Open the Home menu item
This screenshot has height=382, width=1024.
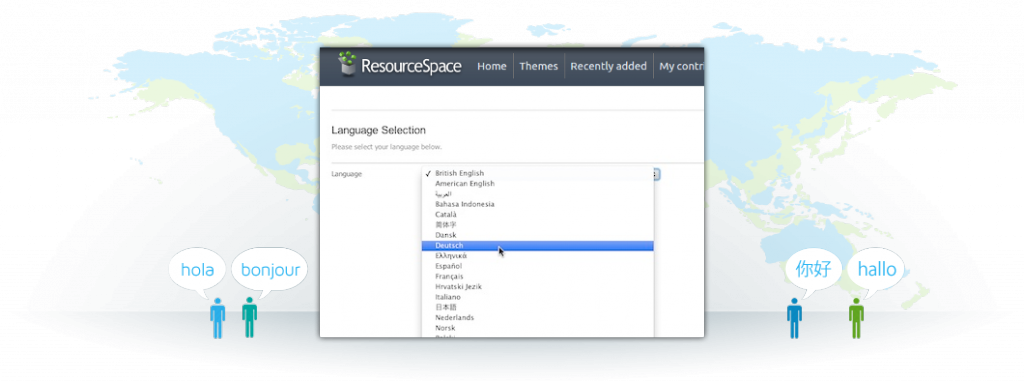pyautogui.click(x=492, y=66)
